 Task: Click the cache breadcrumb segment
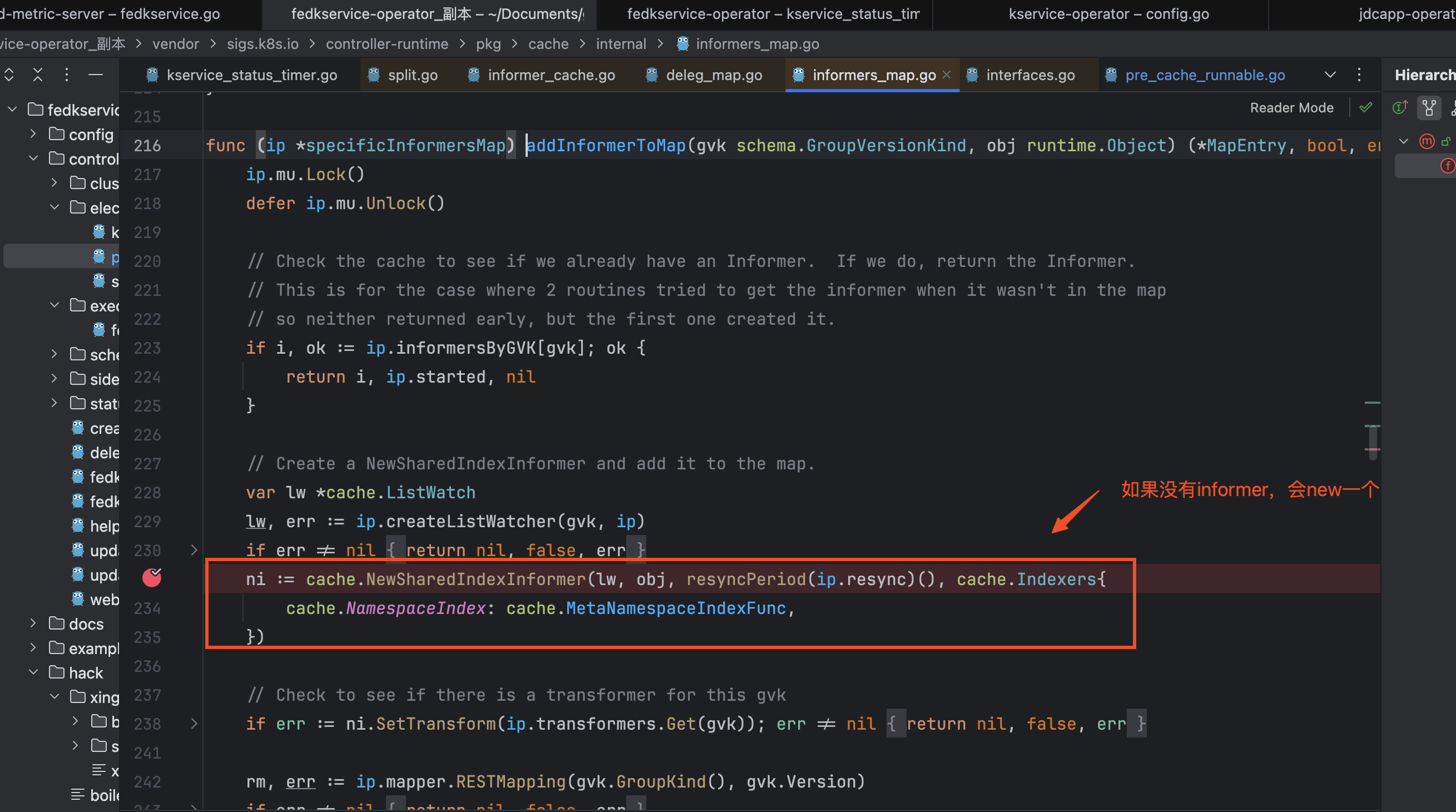coord(548,44)
